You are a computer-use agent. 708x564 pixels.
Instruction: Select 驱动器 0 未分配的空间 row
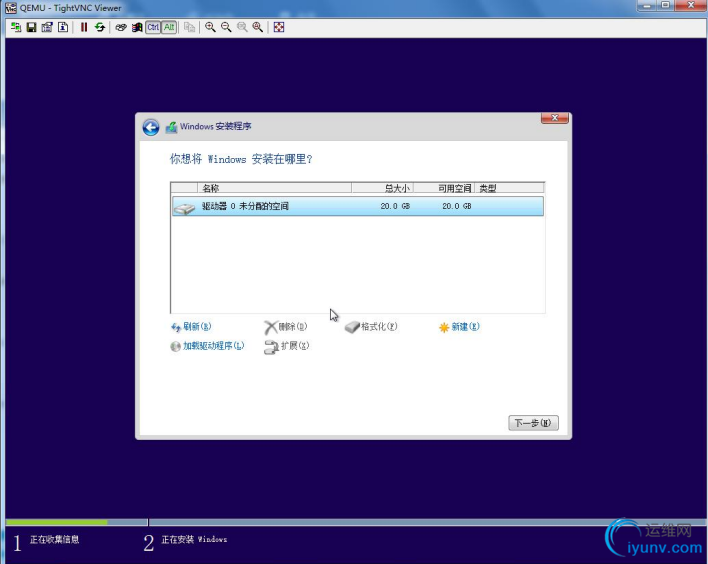pyautogui.click(x=358, y=206)
